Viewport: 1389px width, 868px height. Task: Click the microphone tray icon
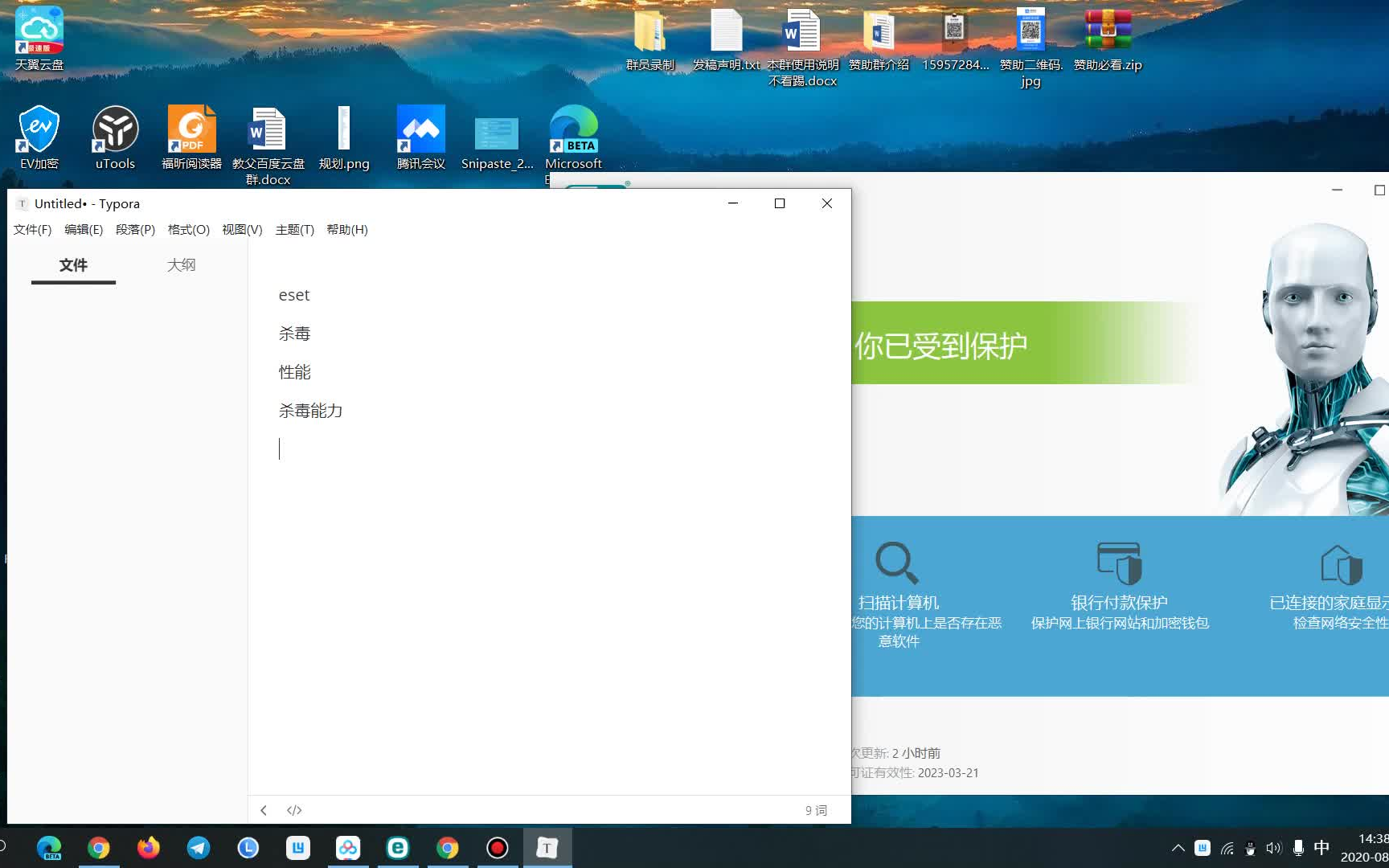click(x=1298, y=848)
